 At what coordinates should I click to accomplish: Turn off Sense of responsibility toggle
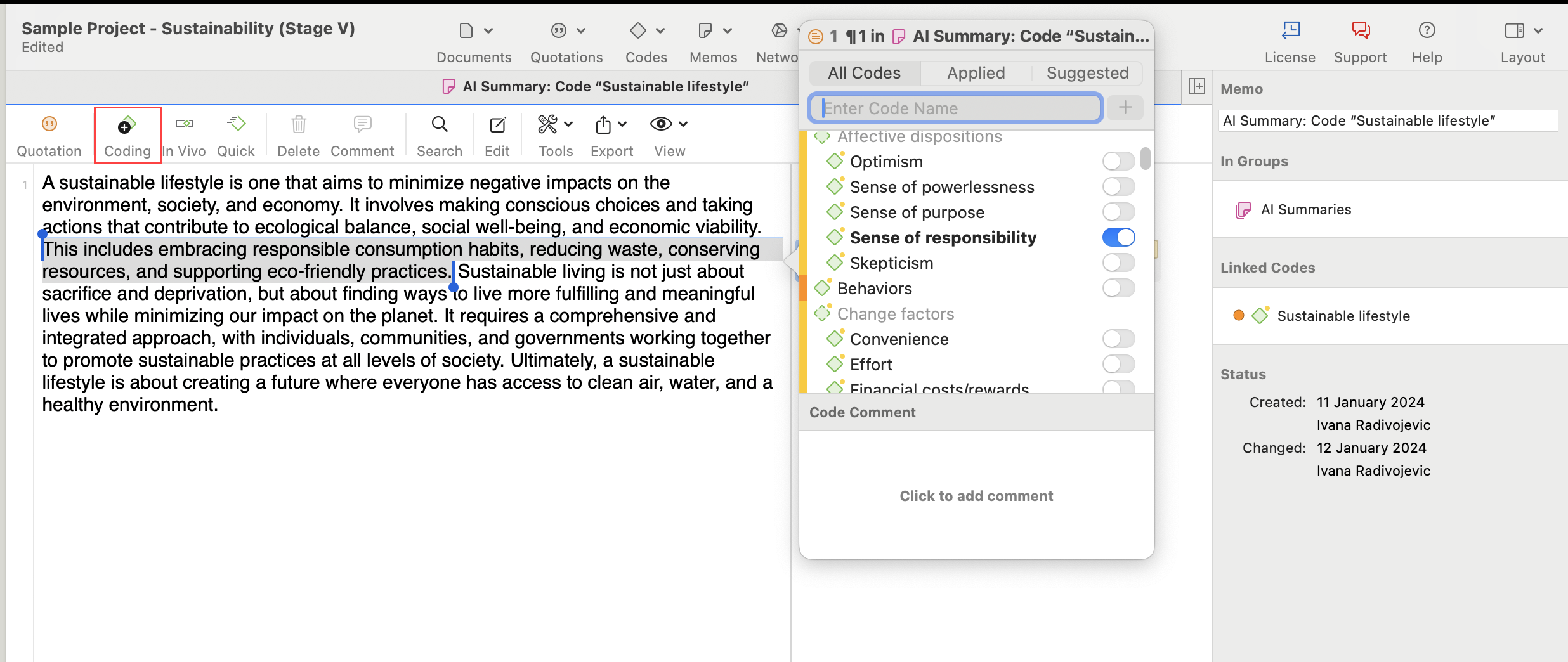(x=1118, y=237)
